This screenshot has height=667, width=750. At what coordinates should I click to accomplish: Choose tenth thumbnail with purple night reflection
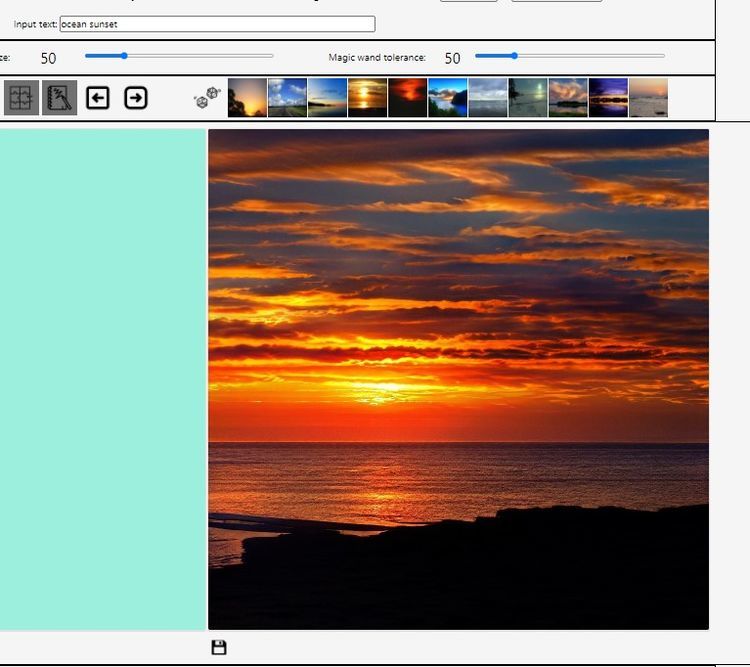click(x=608, y=98)
